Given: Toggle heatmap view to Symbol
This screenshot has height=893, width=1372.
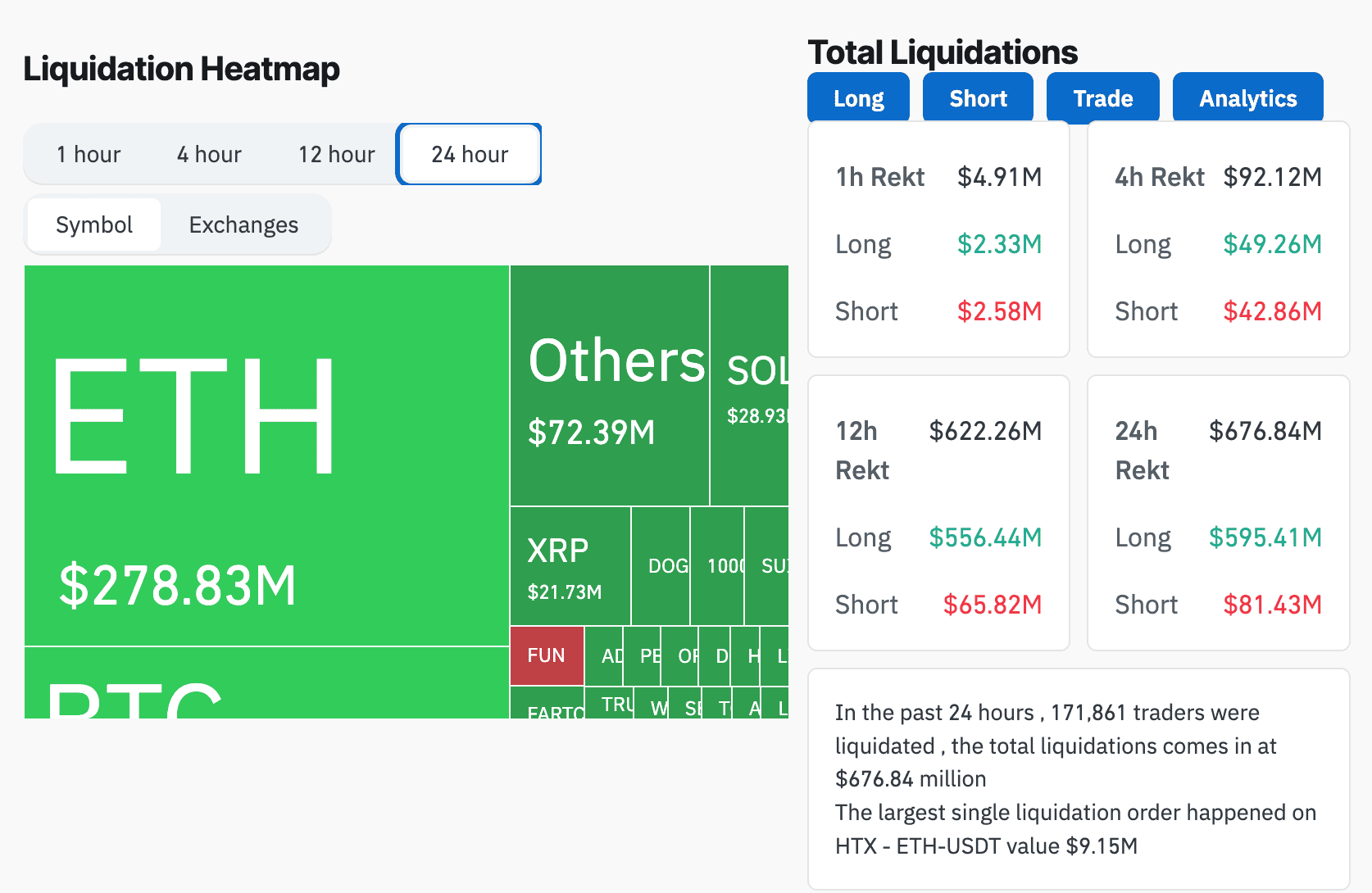Looking at the screenshot, I should (94, 224).
